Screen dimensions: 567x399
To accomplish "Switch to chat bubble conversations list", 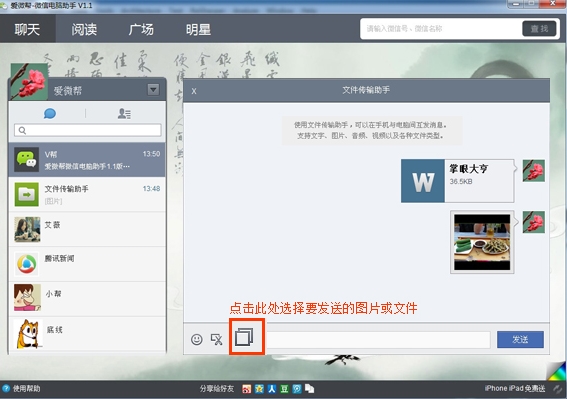I will pyautogui.click(x=50, y=114).
